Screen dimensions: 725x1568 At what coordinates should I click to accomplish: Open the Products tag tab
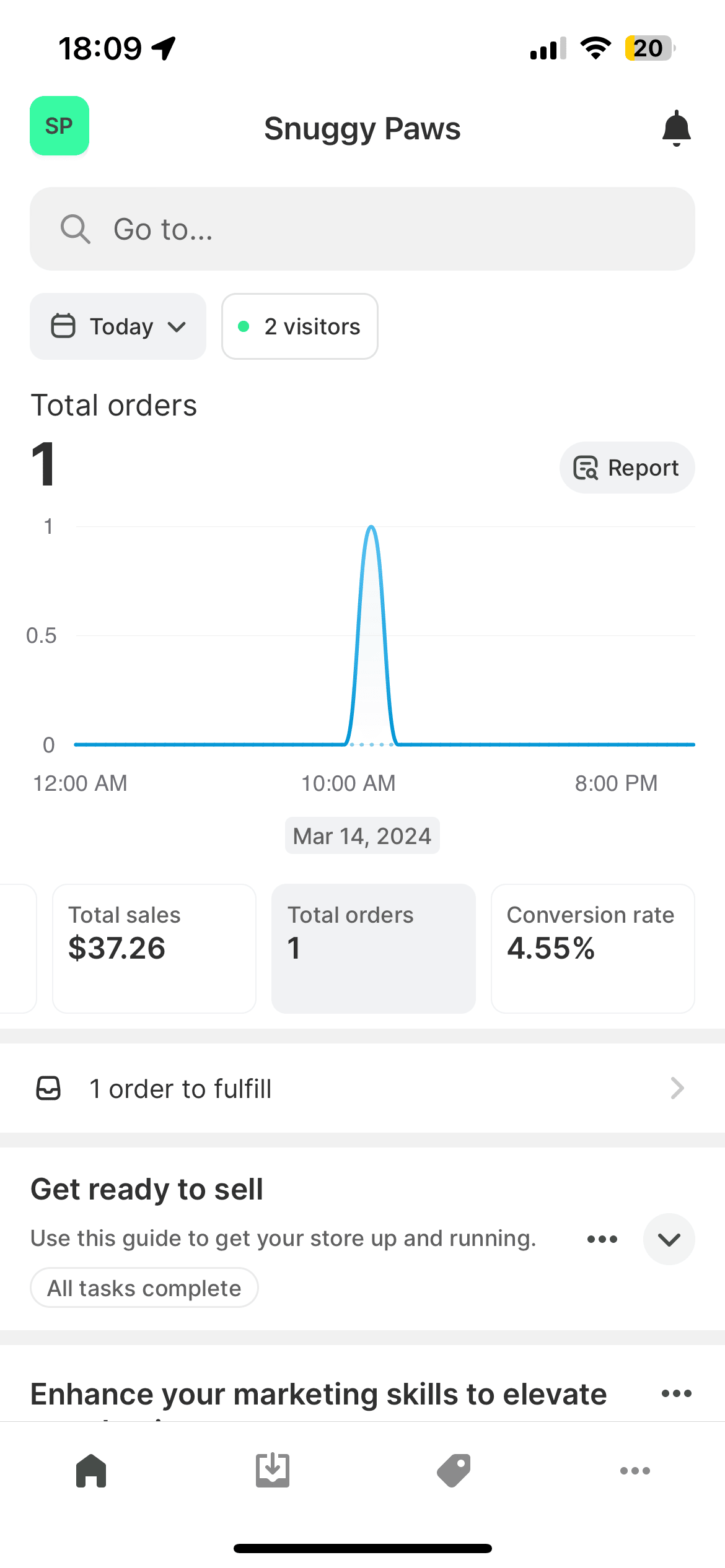coord(454,1470)
